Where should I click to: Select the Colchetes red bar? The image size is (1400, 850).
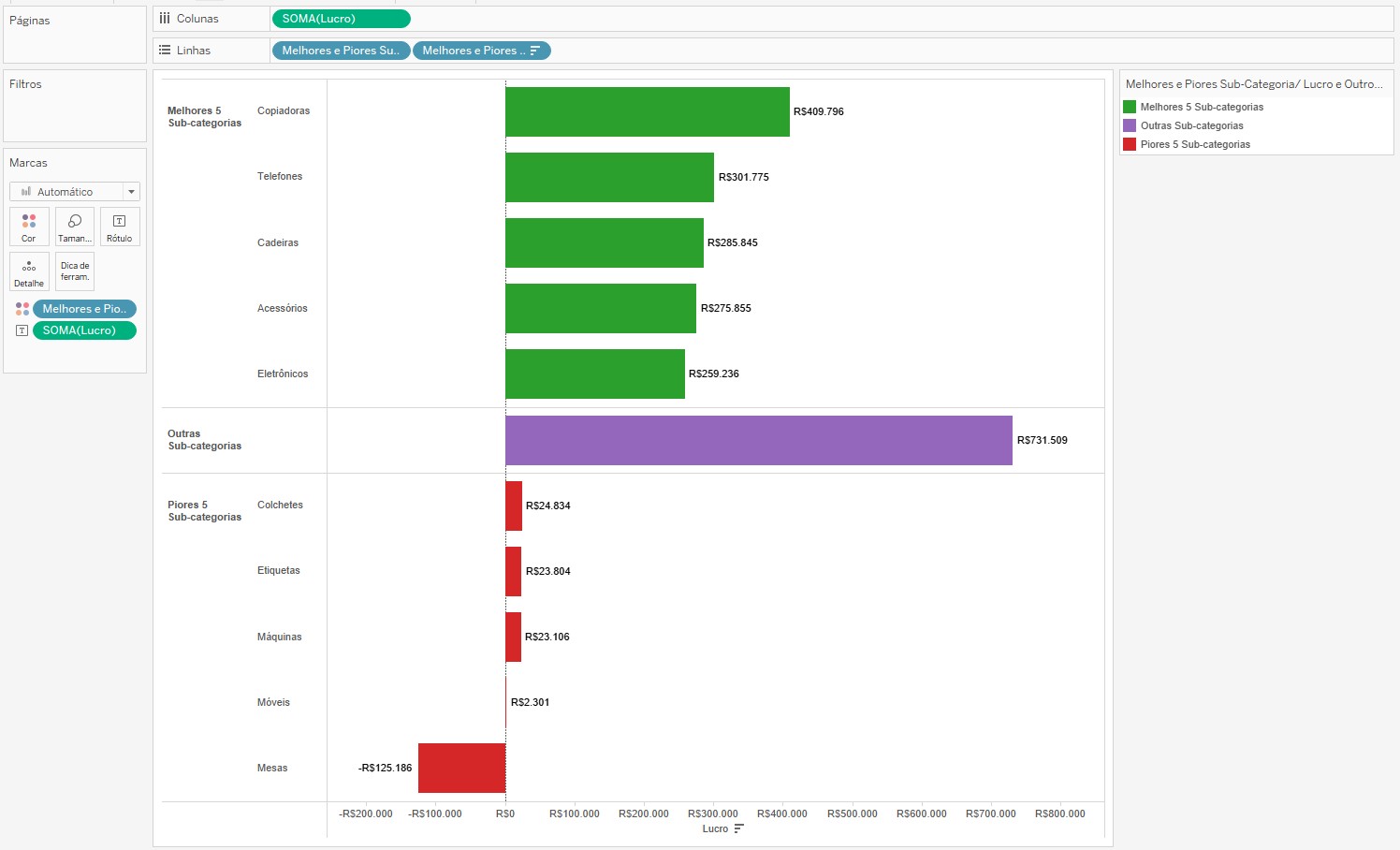514,506
